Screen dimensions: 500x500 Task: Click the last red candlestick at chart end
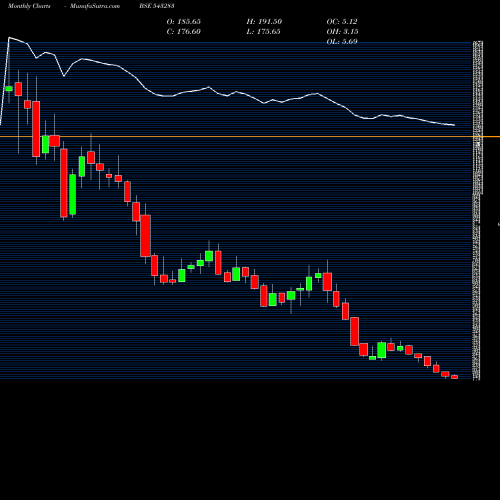pyautogui.click(x=455, y=377)
